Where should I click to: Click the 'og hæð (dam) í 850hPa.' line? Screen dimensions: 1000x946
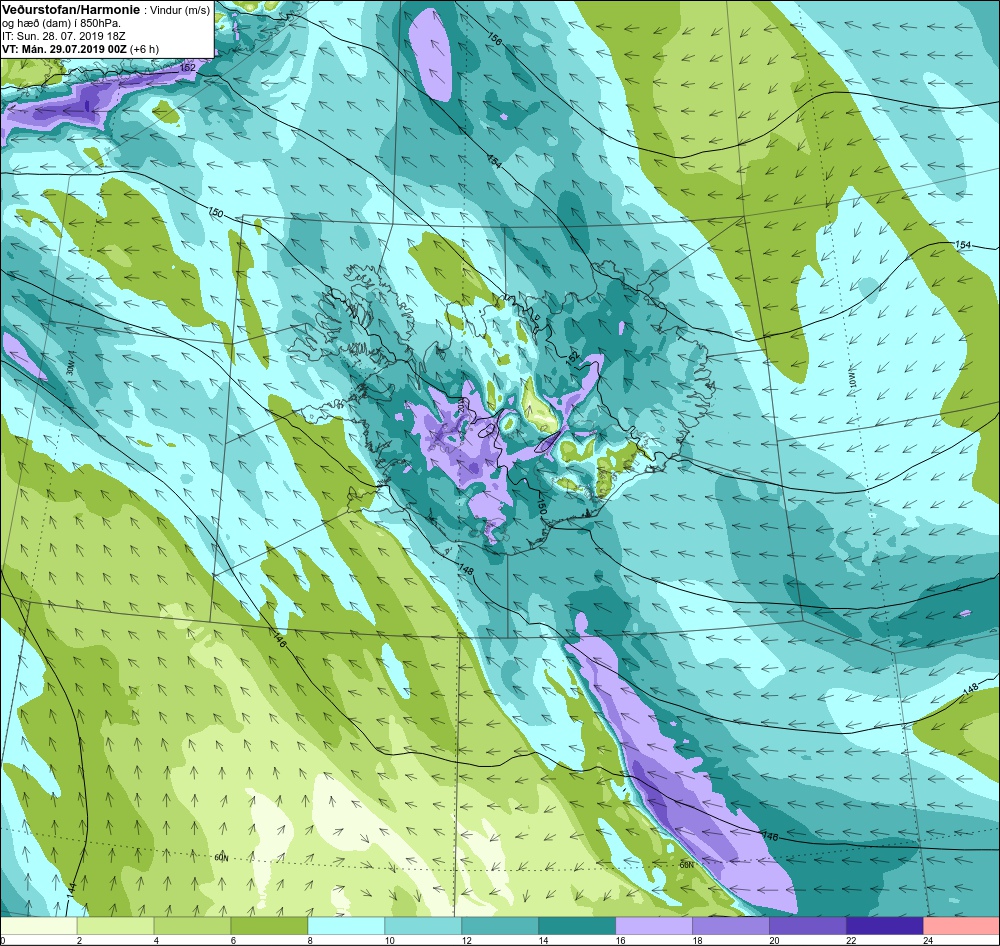61,23
